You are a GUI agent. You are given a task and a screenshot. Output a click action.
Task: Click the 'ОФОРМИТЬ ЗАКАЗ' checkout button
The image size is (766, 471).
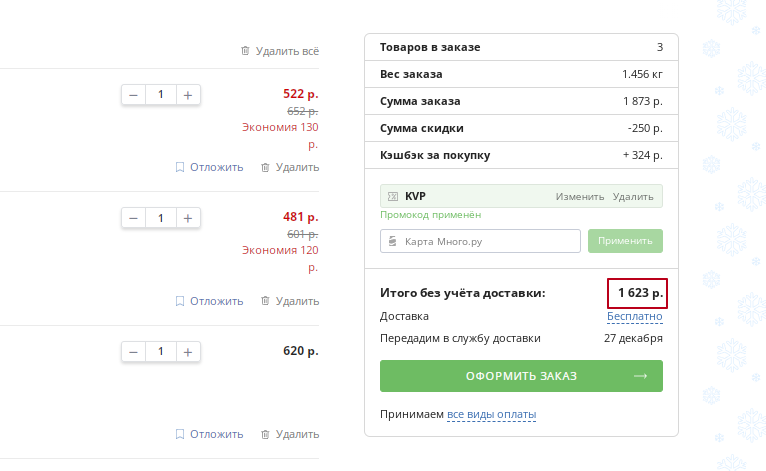521,376
